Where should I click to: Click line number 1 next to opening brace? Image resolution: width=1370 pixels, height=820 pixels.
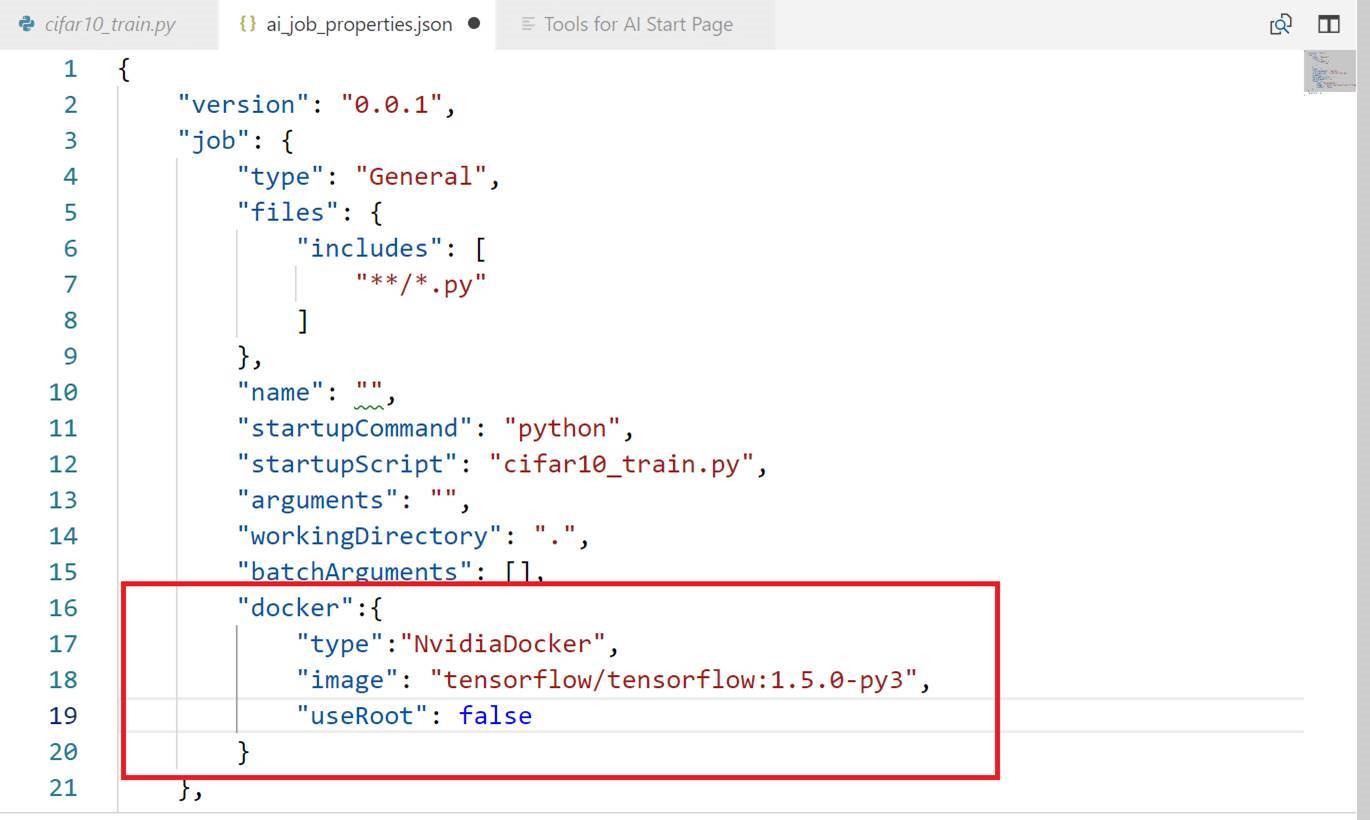[69, 68]
